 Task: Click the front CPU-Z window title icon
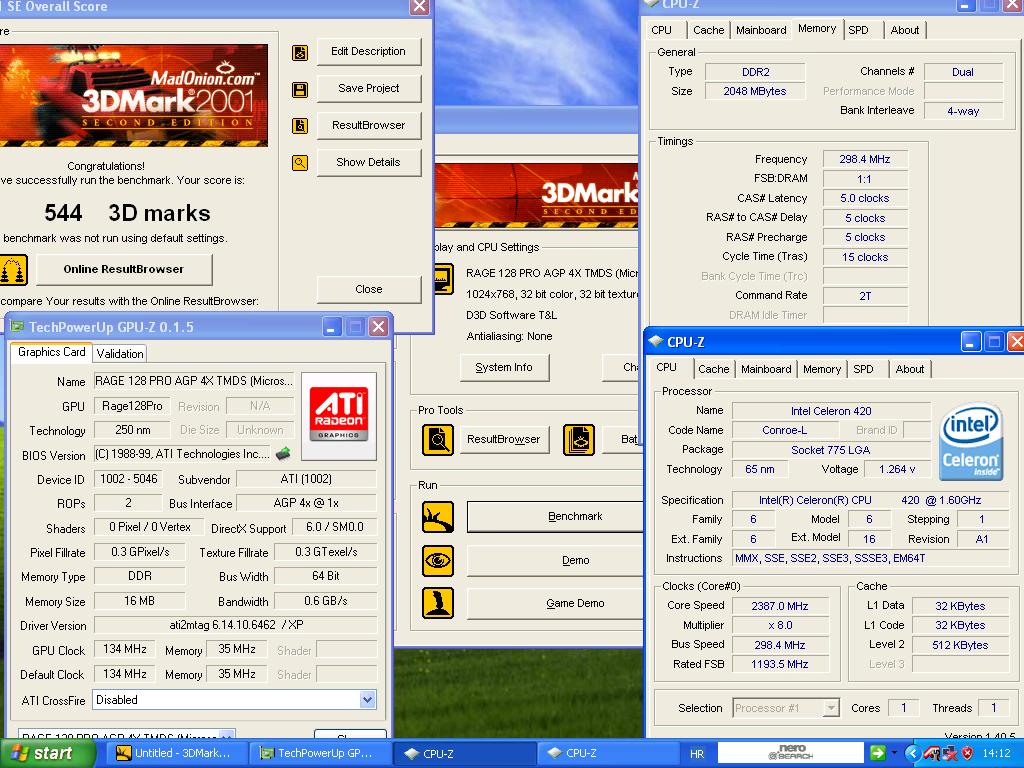[656, 341]
